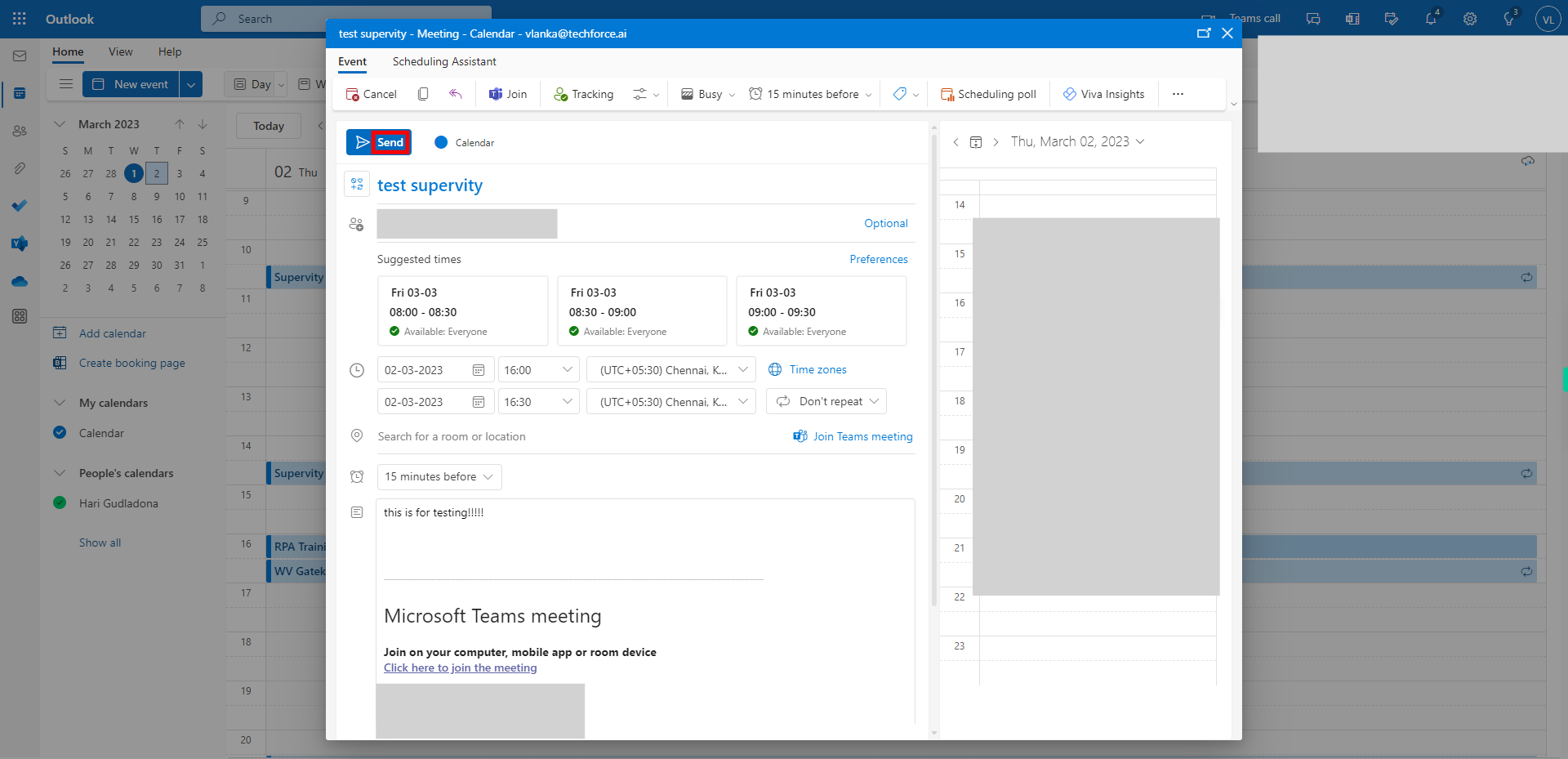Open settings gear in Outlook header
Screen dimensions: 1568x759
coord(1470,18)
